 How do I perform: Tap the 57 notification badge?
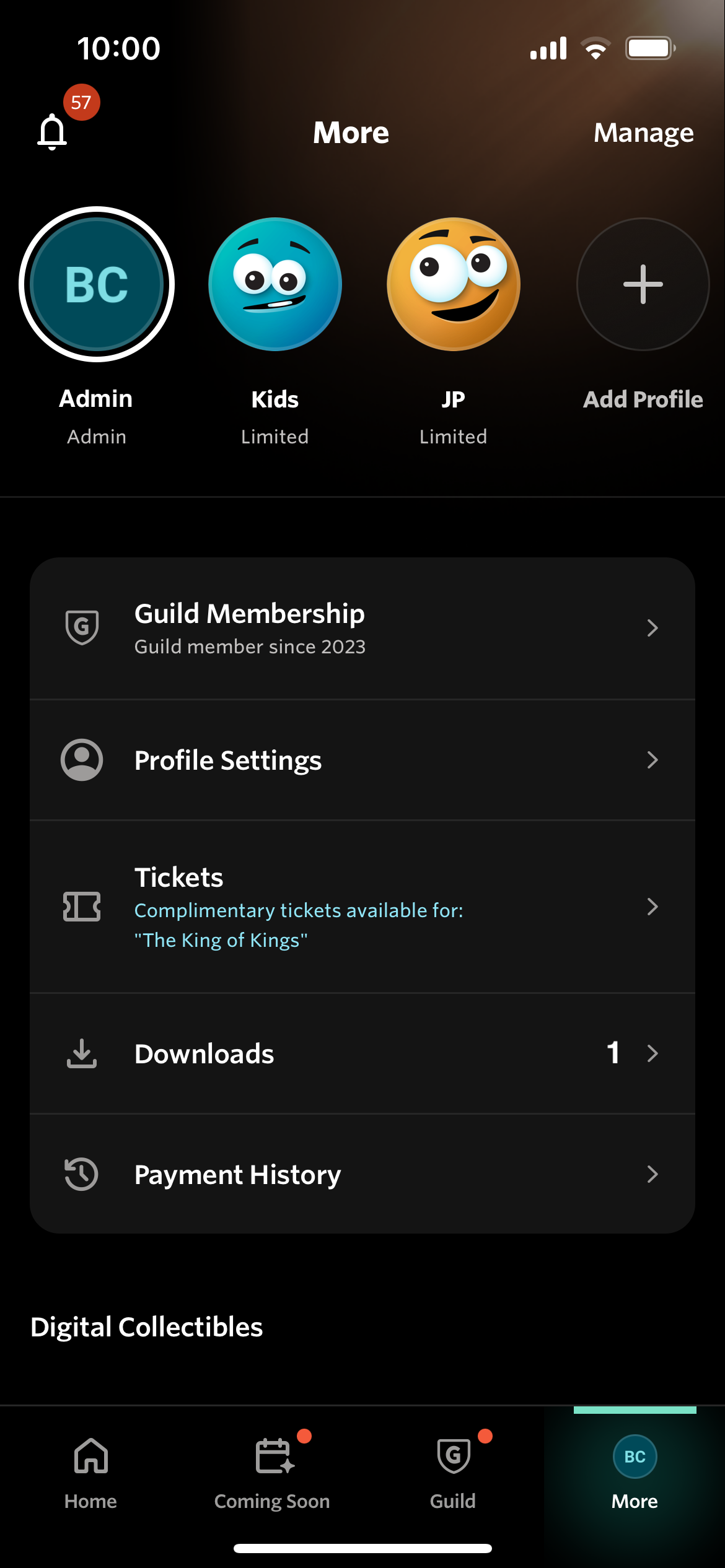(81, 102)
